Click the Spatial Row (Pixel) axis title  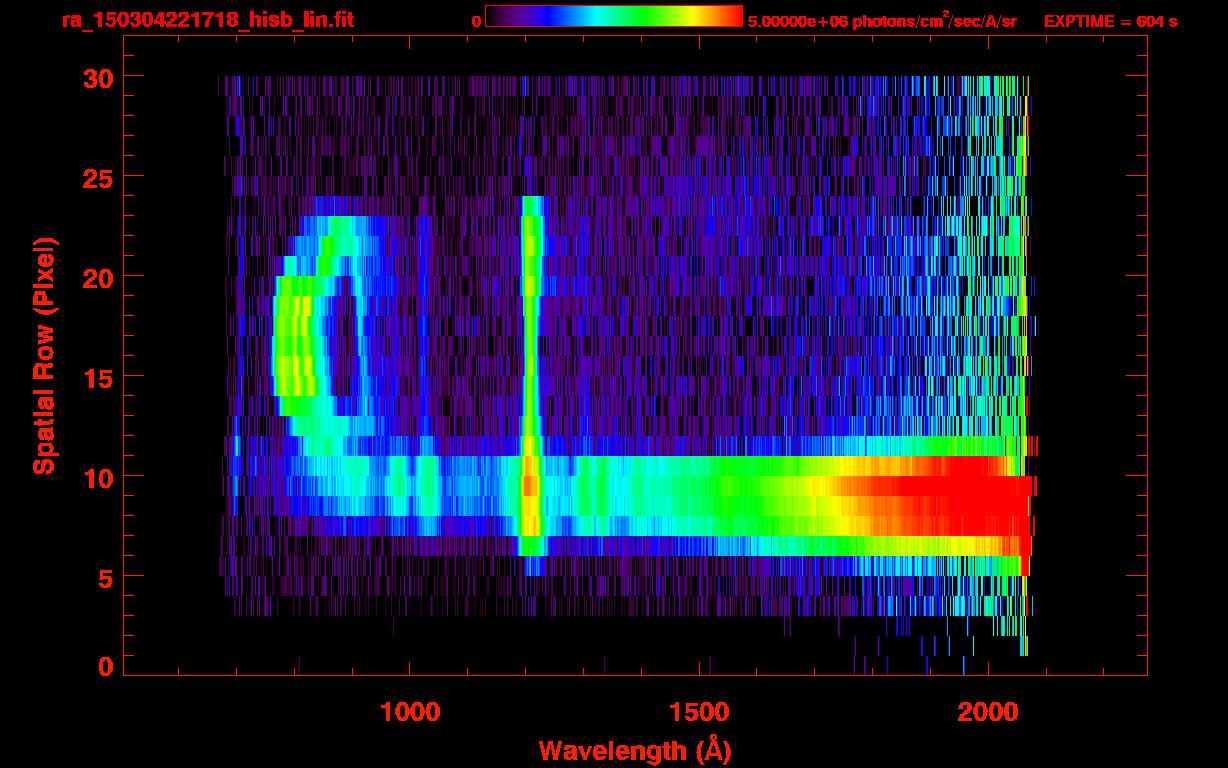(x=44, y=356)
